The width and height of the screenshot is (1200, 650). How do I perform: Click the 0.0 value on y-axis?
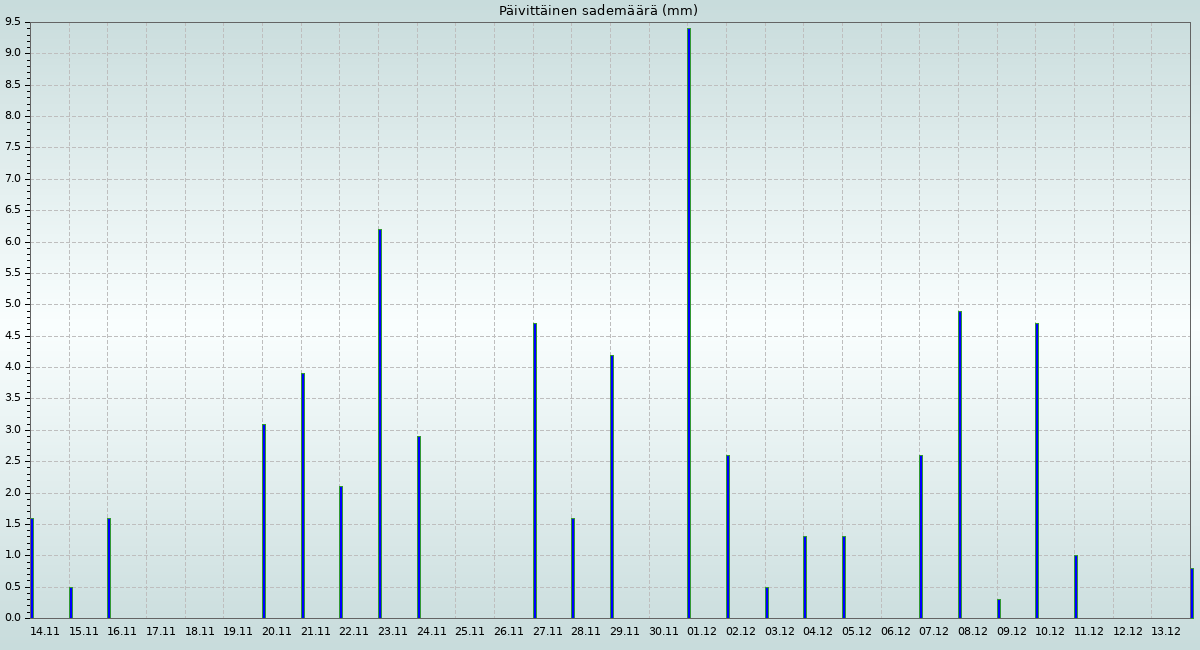click(12, 618)
